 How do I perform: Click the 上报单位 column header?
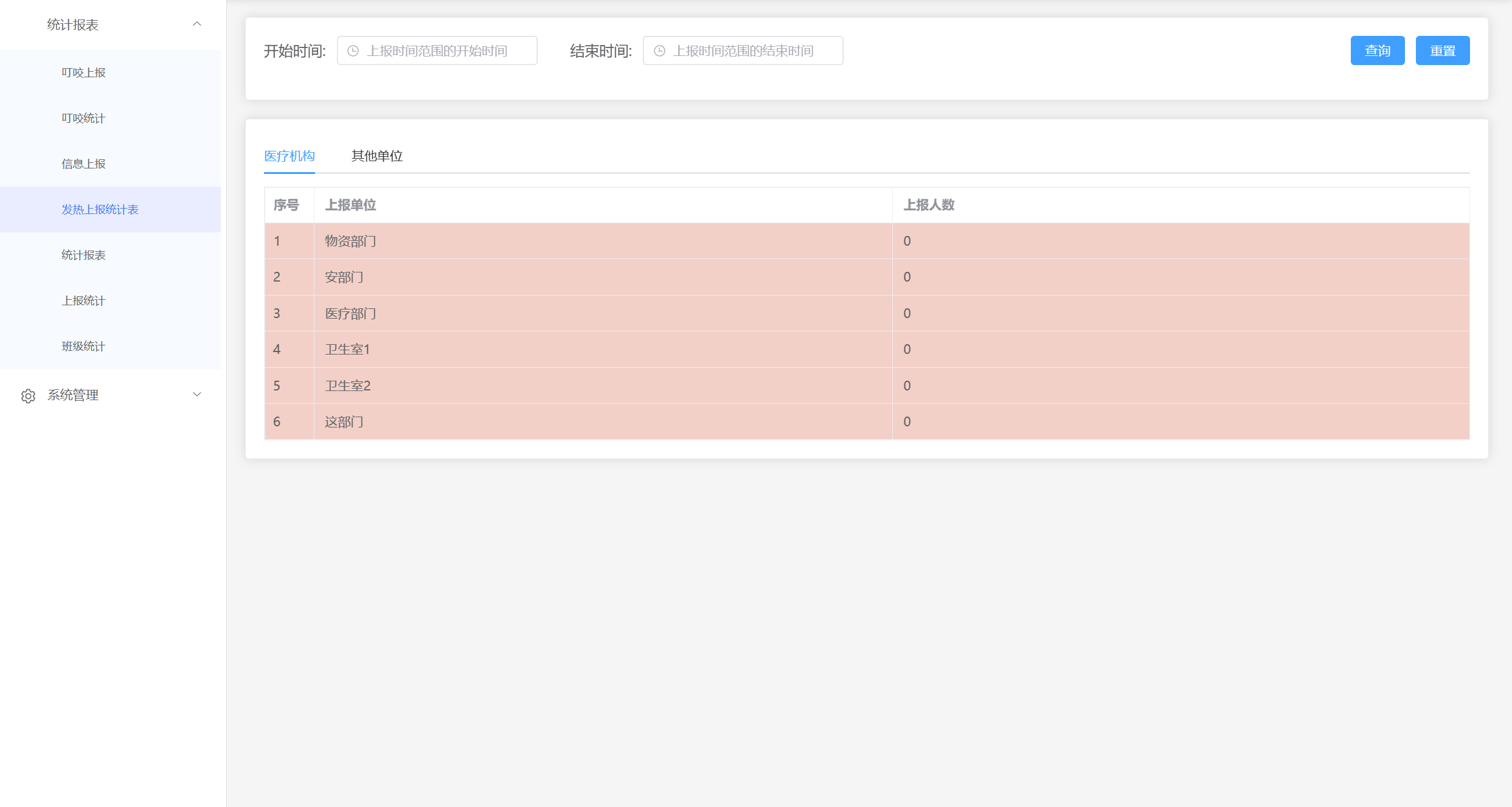click(x=603, y=206)
